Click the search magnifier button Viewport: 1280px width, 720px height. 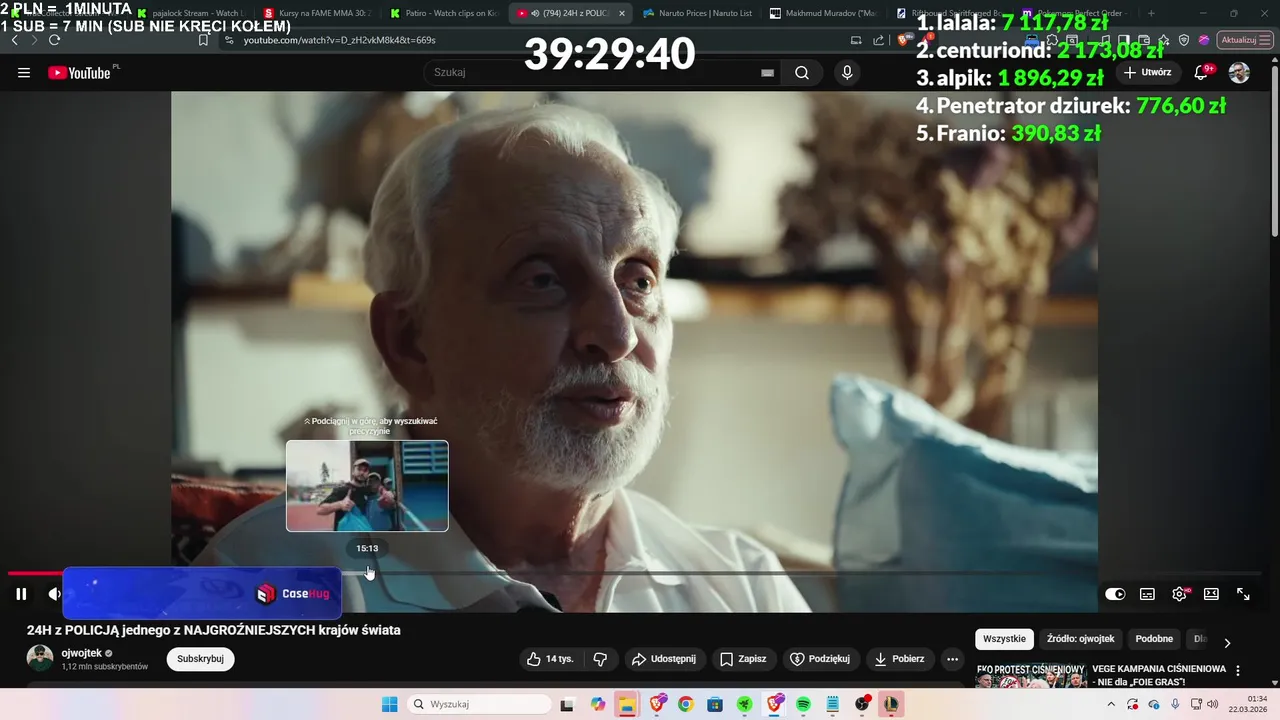pyautogui.click(x=802, y=72)
